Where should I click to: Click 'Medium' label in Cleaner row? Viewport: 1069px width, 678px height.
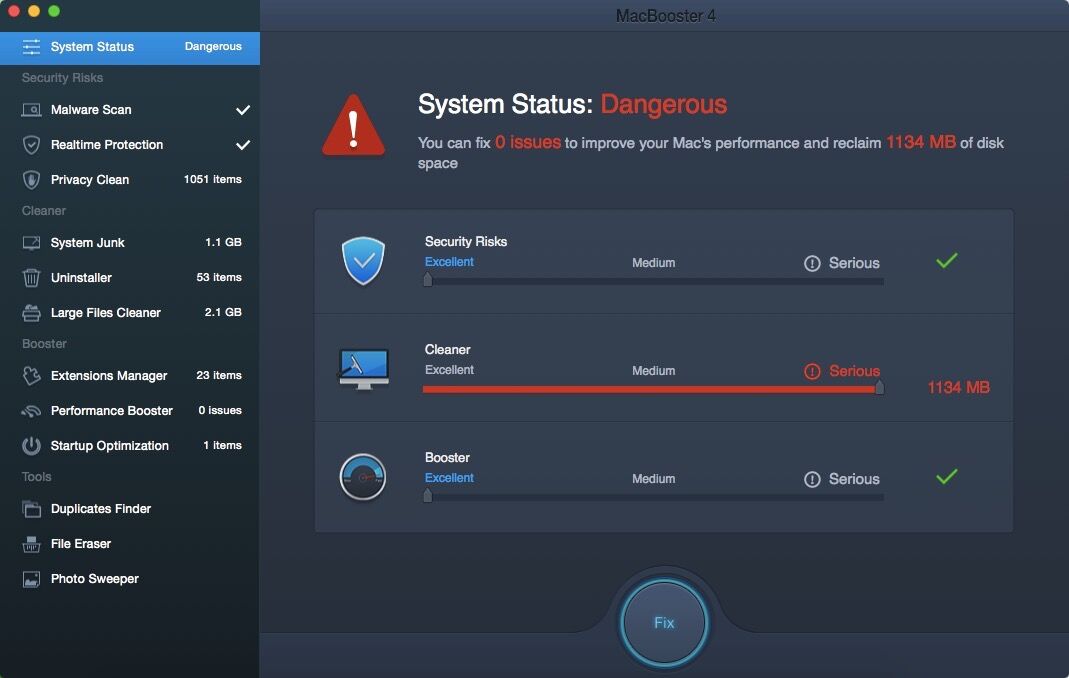click(x=653, y=371)
